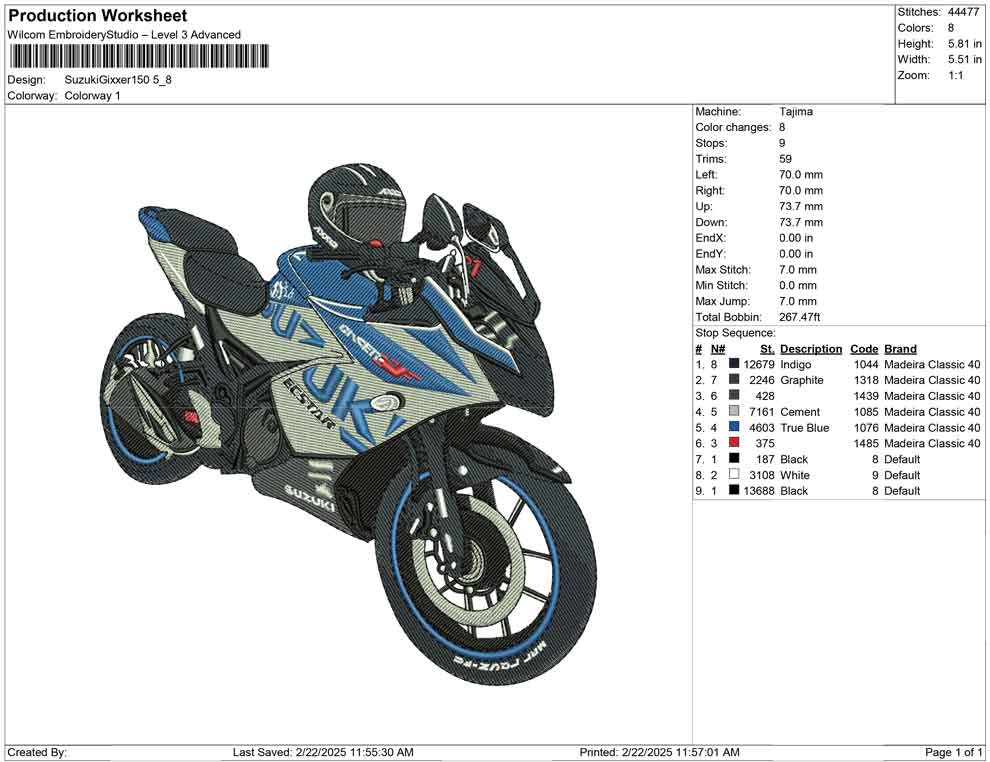
Task: Click the 'Description' column header
Action: point(811,349)
